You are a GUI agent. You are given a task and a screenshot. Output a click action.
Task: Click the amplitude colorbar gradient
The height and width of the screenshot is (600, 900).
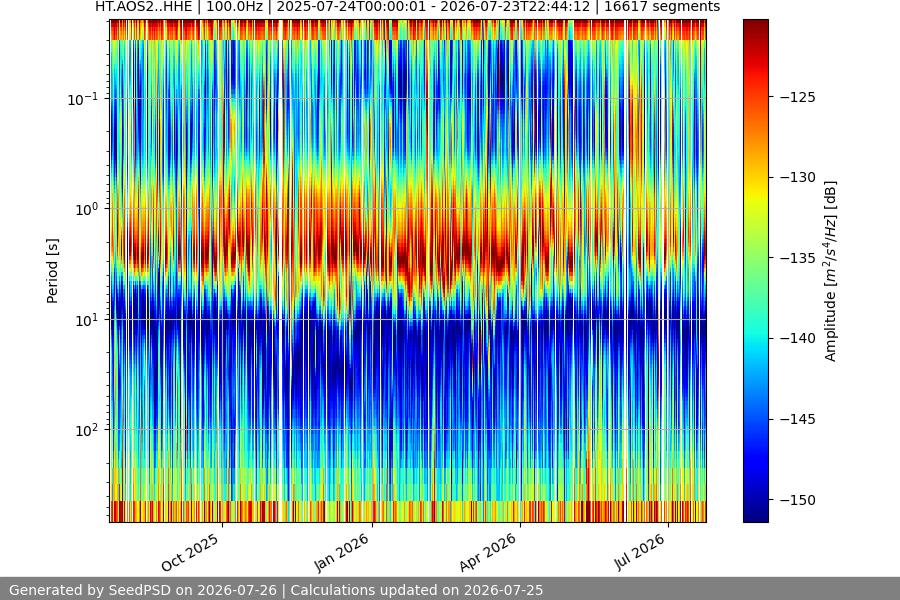[x=755, y=271]
